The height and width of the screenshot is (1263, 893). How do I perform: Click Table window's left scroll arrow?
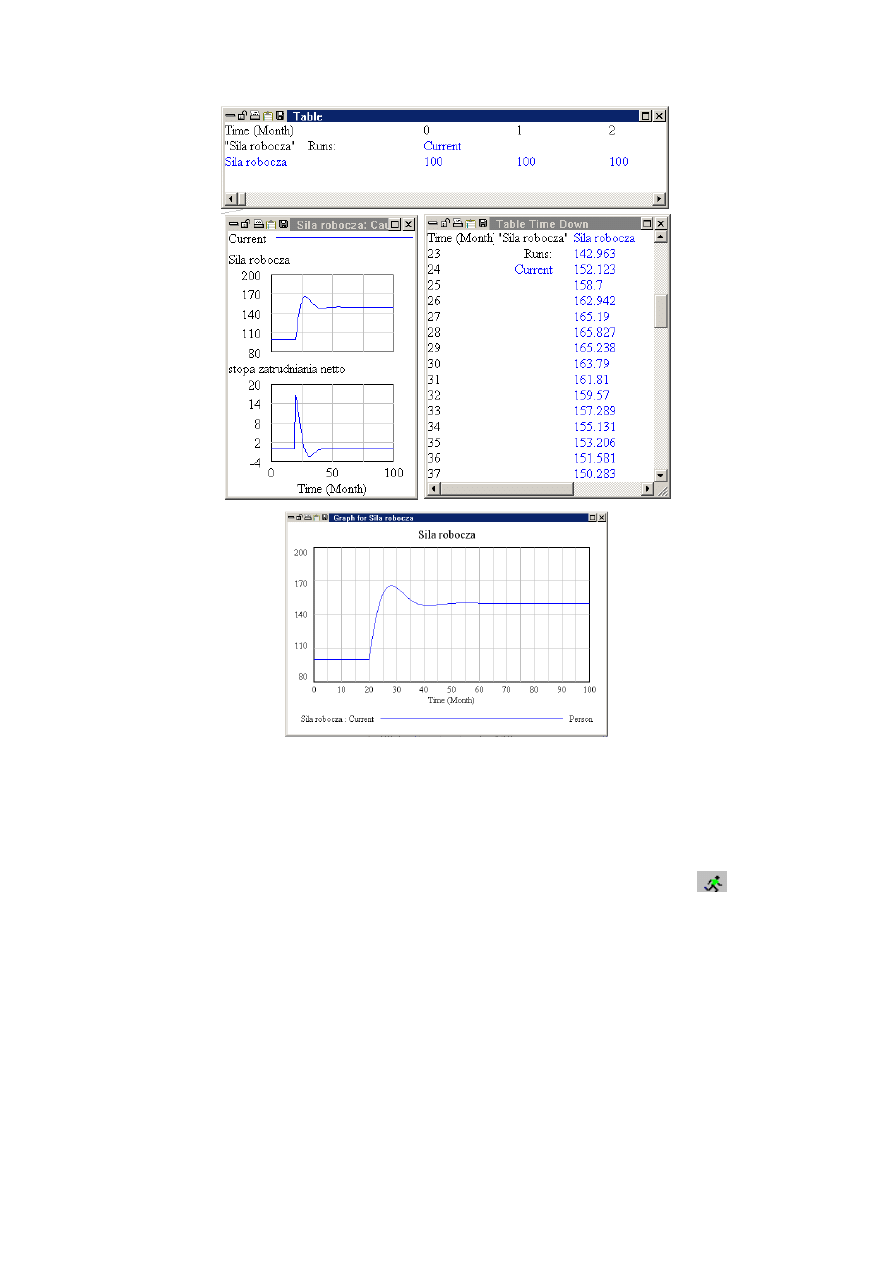tap(231, 199)
